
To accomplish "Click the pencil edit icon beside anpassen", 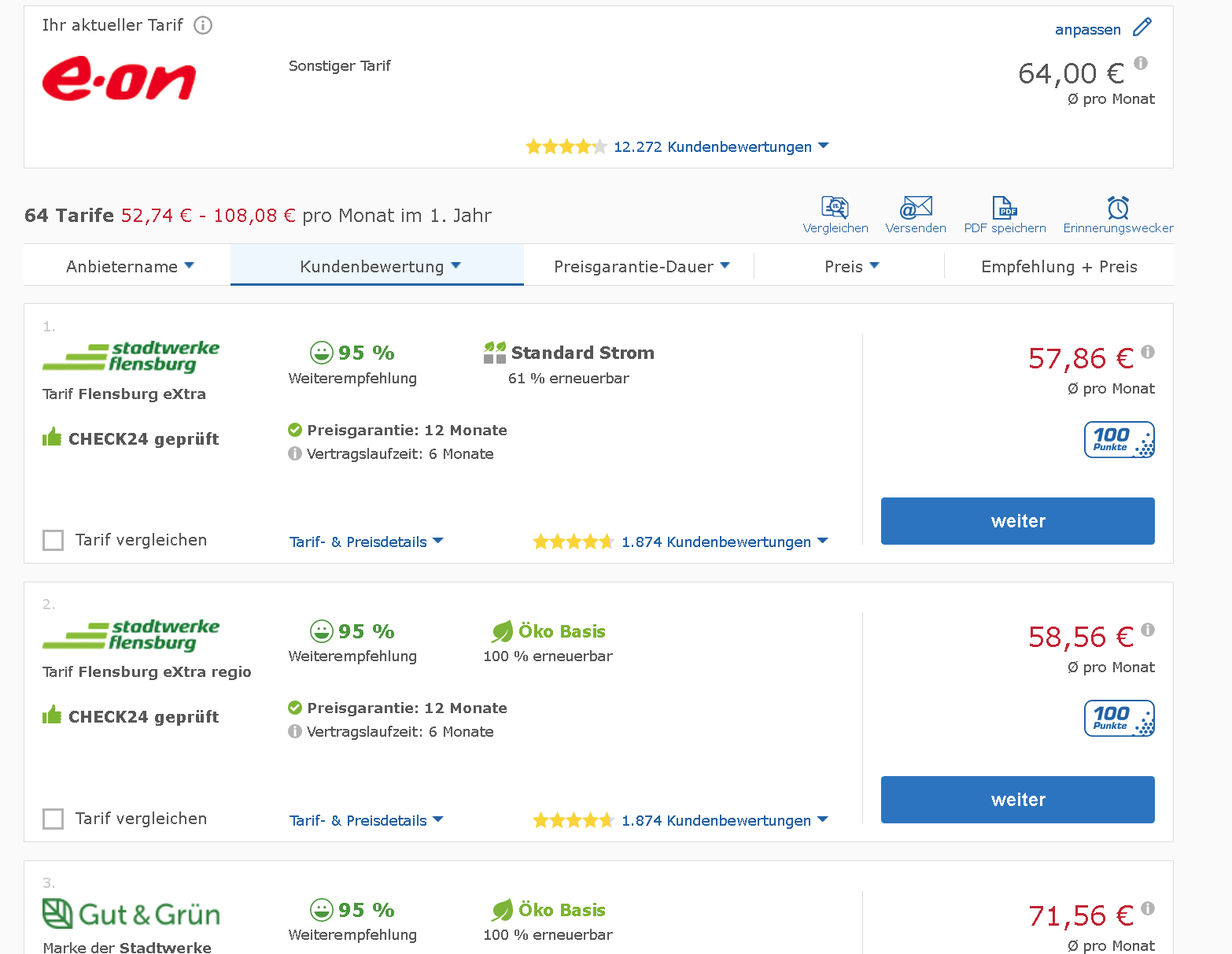I will point(1142,28).
